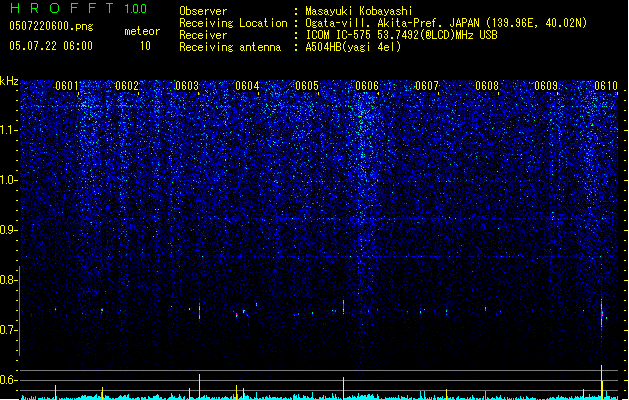Click the 0603 time marker
This screenshot has width=629, height=400.
click(x=187, y=86)
